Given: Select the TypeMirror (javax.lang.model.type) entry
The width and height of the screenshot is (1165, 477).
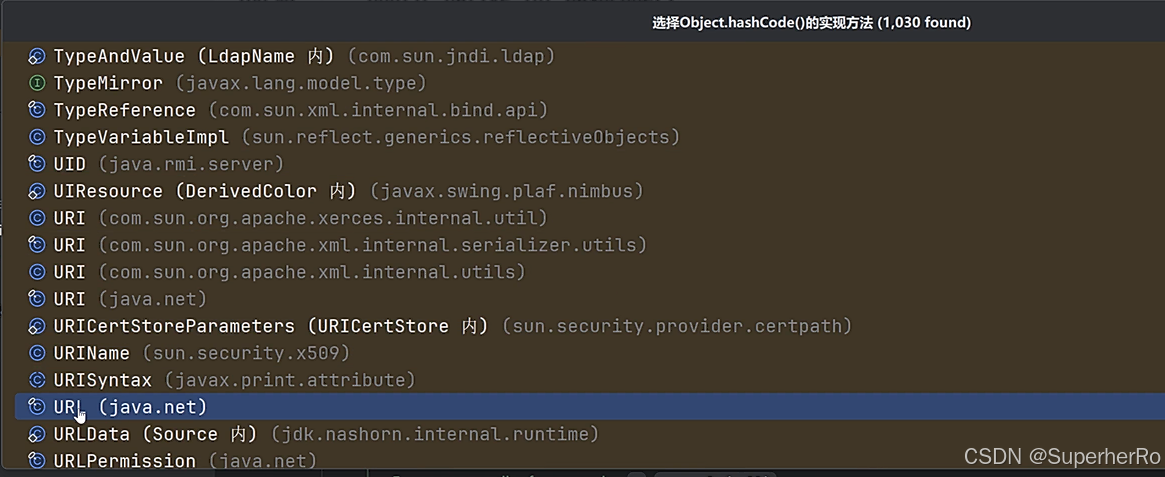Looking at the screenshot, I should [x=582, y=83].
